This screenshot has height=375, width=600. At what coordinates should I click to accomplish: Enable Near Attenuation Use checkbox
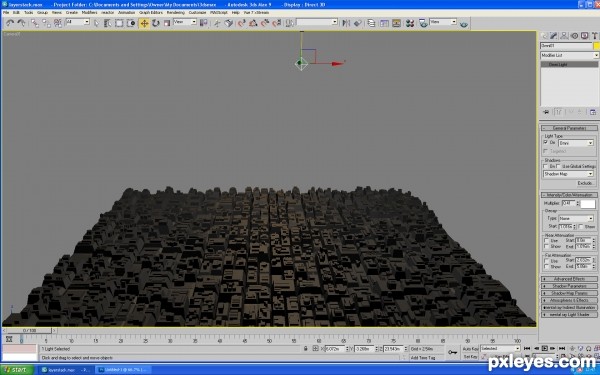[546, 241]
